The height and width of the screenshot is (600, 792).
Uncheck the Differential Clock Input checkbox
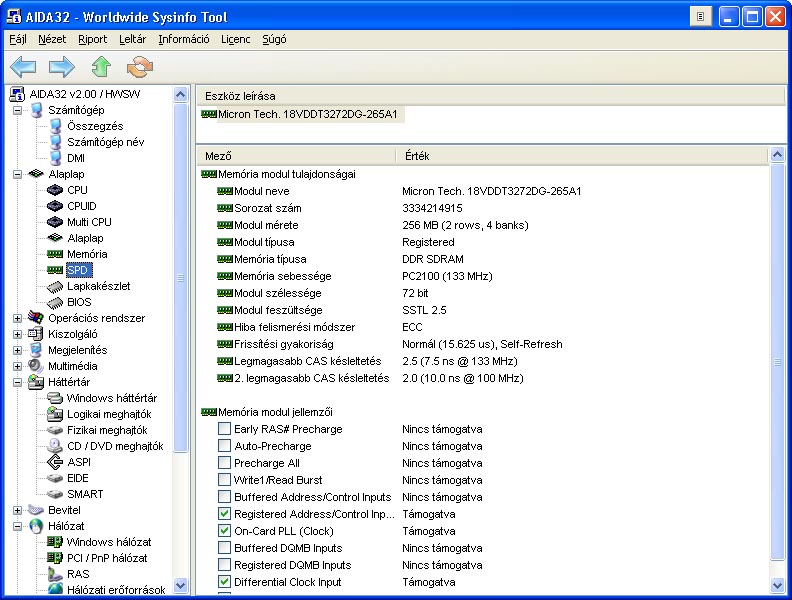(224, 582)
